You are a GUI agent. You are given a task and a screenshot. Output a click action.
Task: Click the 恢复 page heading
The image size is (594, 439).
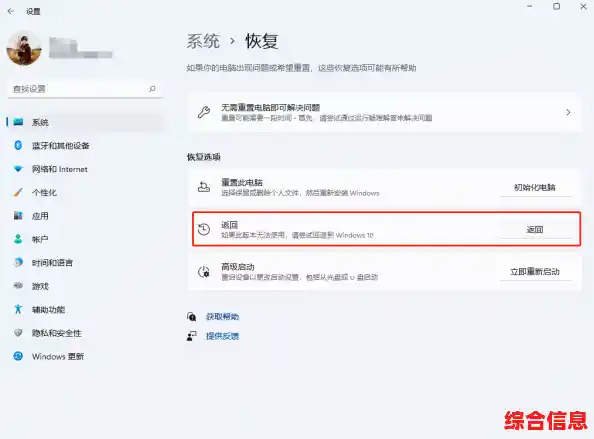pyautogui.click(x=262, y=41)
